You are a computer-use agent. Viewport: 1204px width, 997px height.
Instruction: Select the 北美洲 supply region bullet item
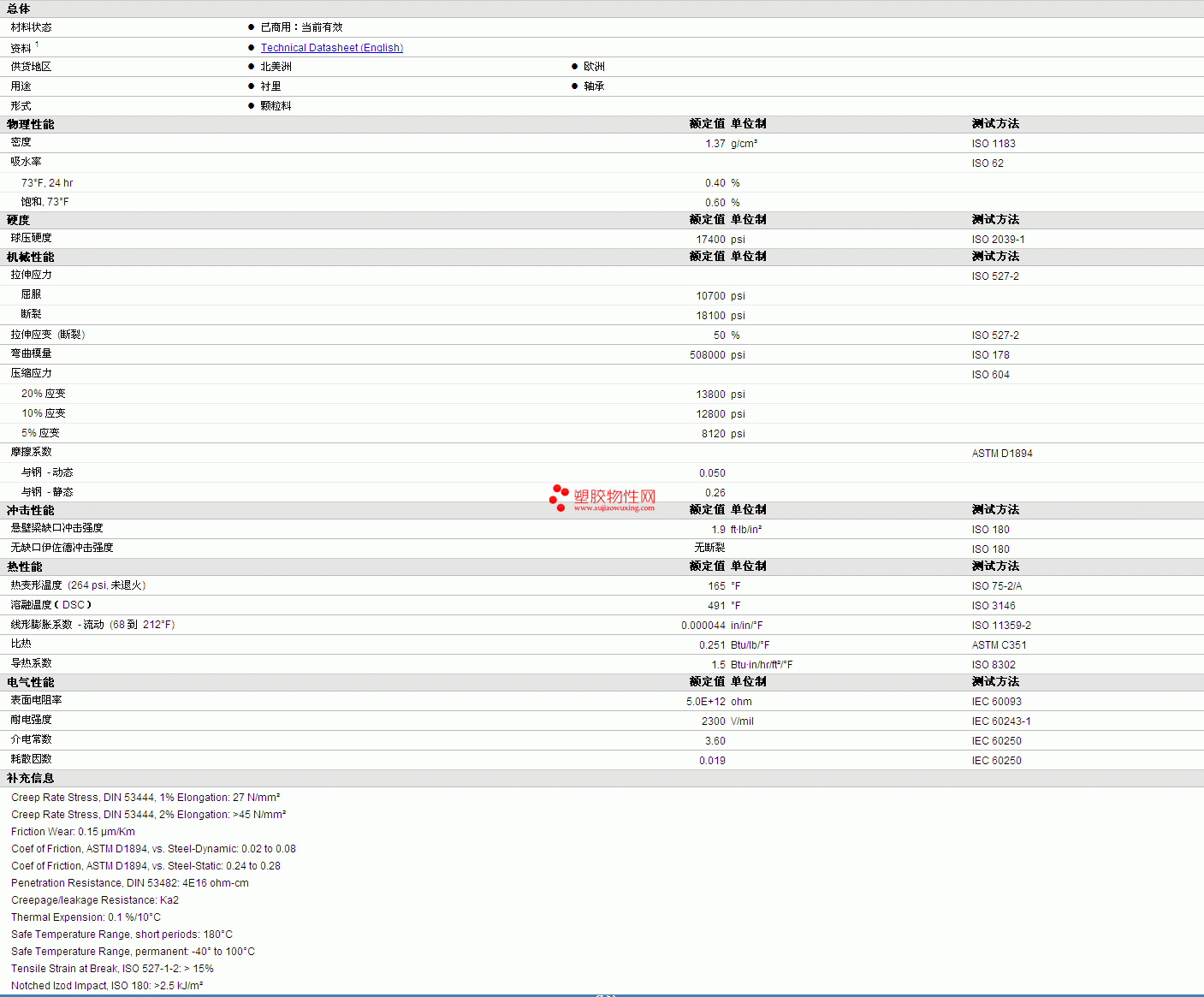[x=276, y=67]
